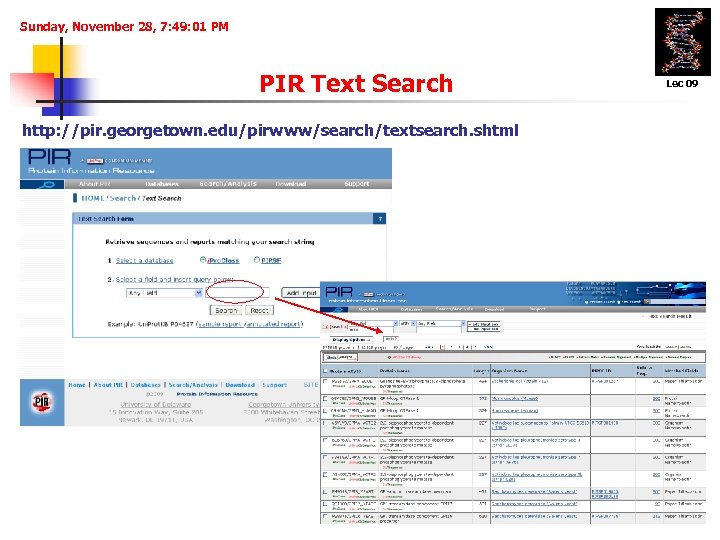Click the footer About PIR link

[108, 385]
